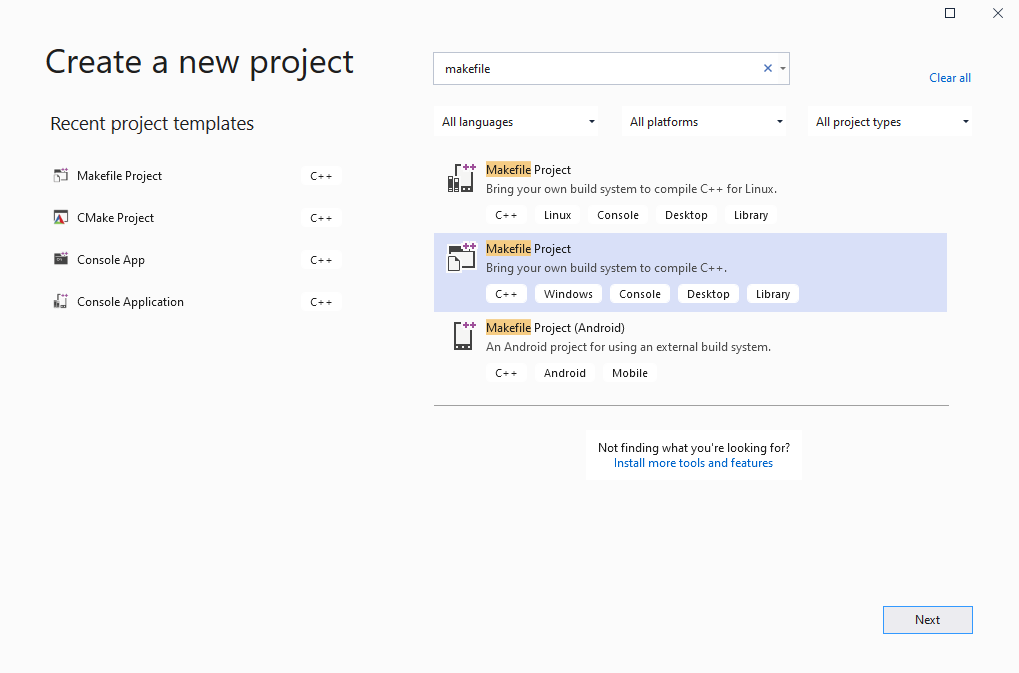This screenshot has height=673, width=1019.
Task: Select Makefile Project in recent templates
Action: (119, 175)
